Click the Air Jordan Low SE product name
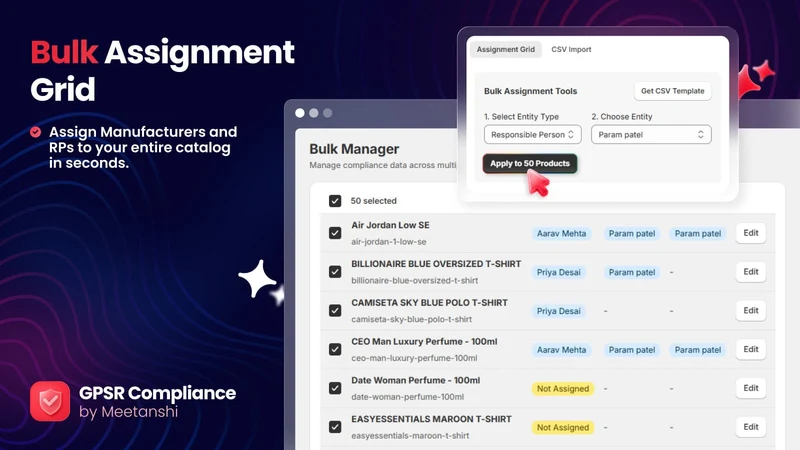The image size is (800, 450). coord(390,225)
